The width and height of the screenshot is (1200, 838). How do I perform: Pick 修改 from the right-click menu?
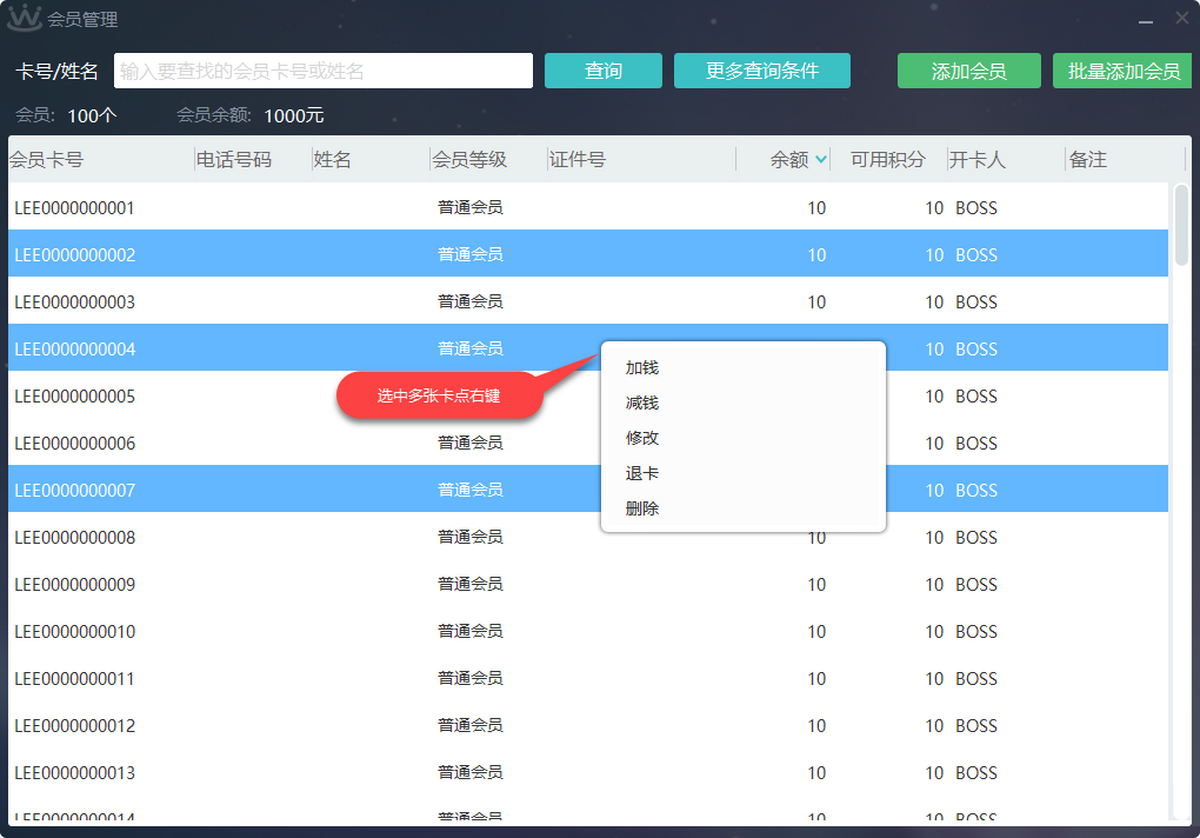[x=642, y=438]
